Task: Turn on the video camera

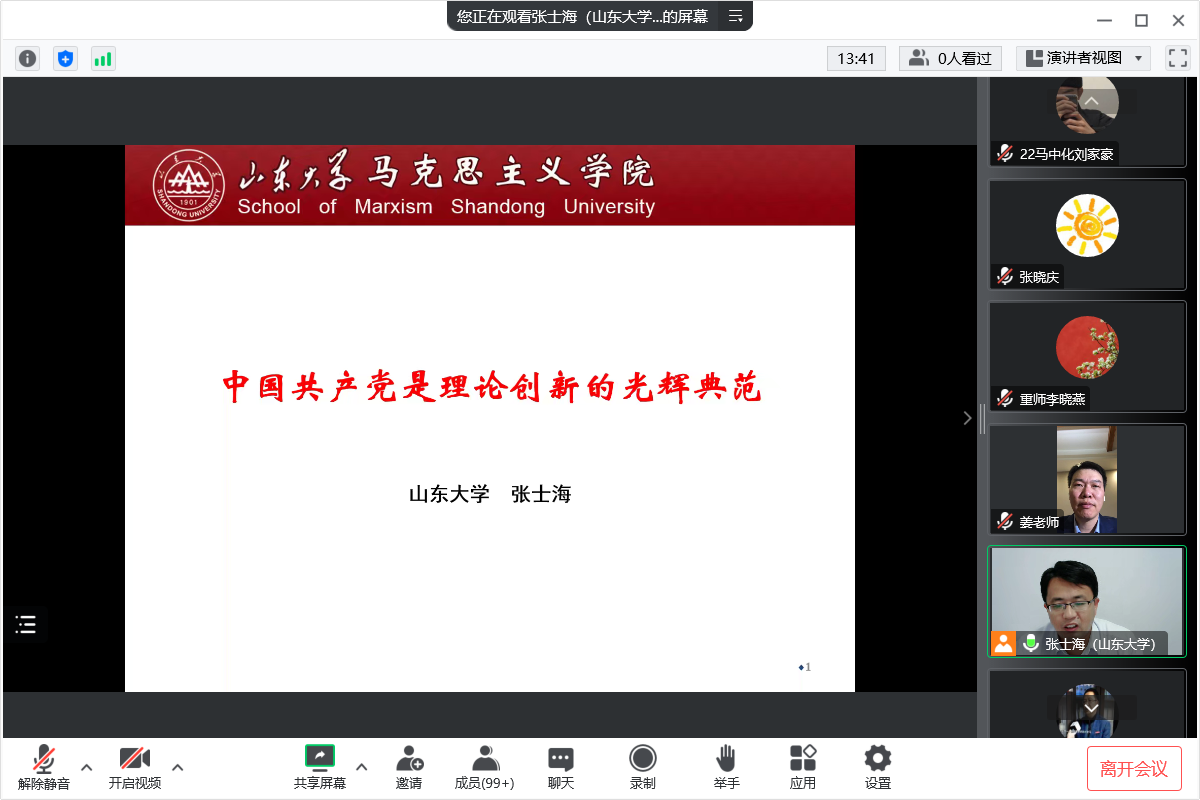Action: point(135,767)
